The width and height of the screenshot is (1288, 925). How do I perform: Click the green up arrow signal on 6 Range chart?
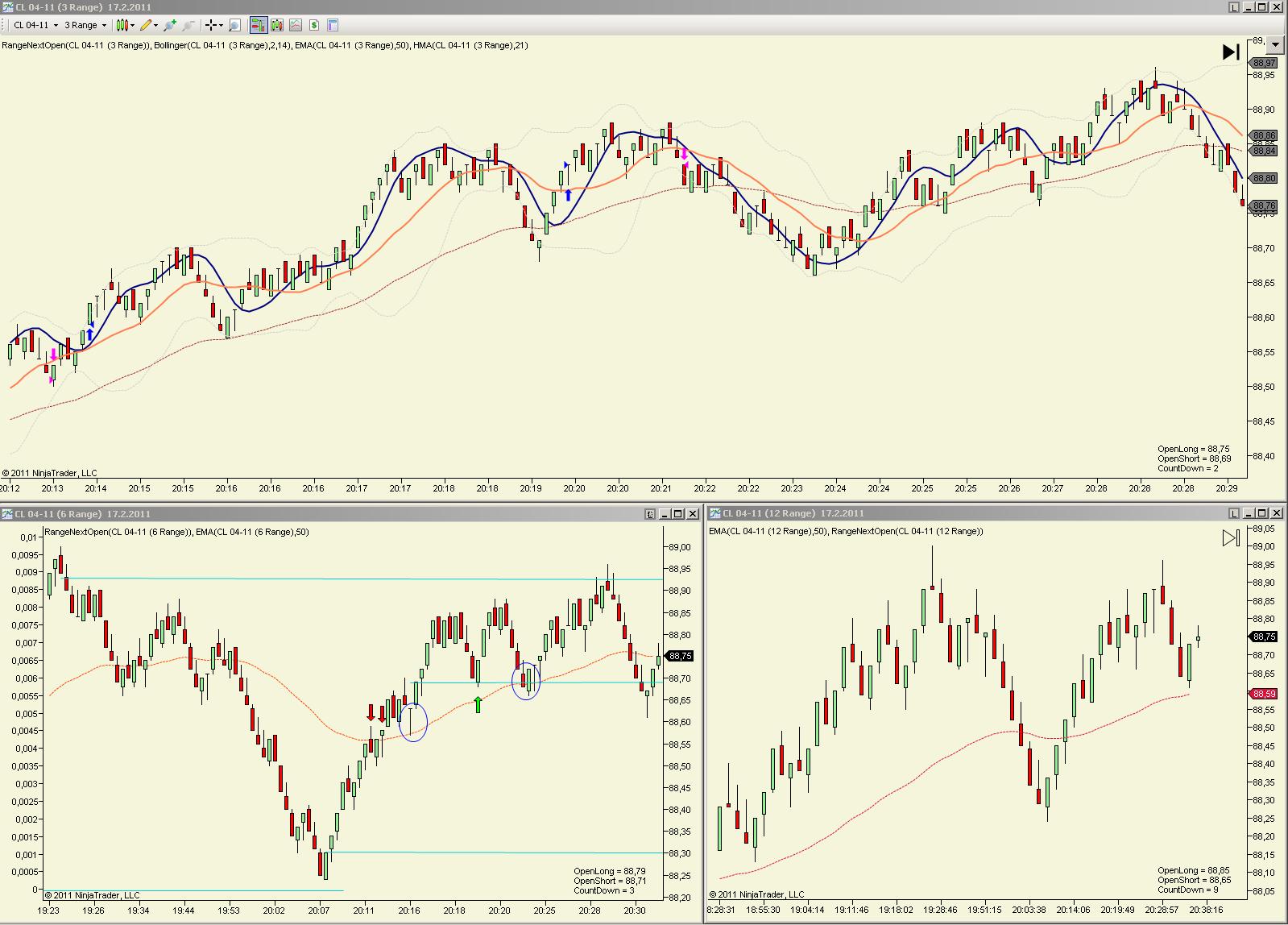click(x=478, y=705)
